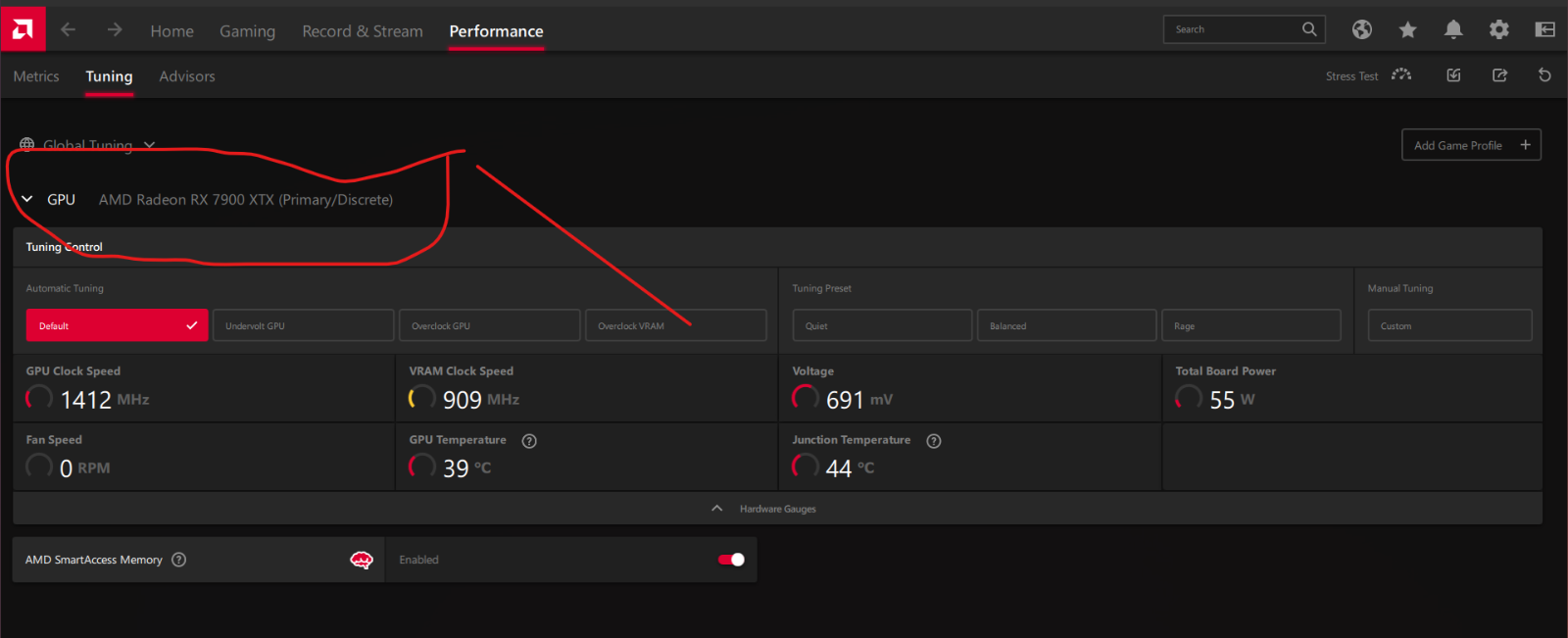
Task: Open the web browser globe icon
Action: pyautogui.click(x=1362, y=29)
